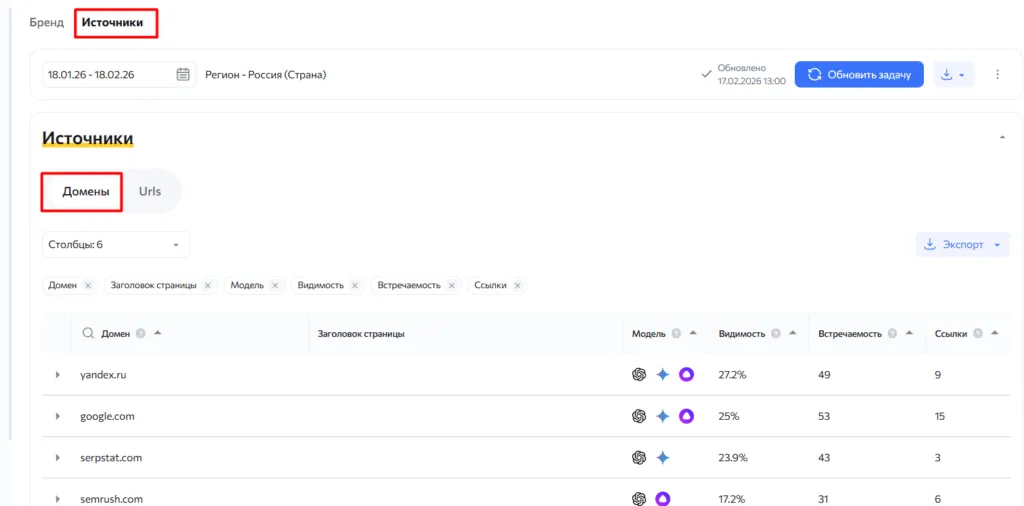1024x506 pixels.
Task: Switch to the Urls tab
Action: 150,192
